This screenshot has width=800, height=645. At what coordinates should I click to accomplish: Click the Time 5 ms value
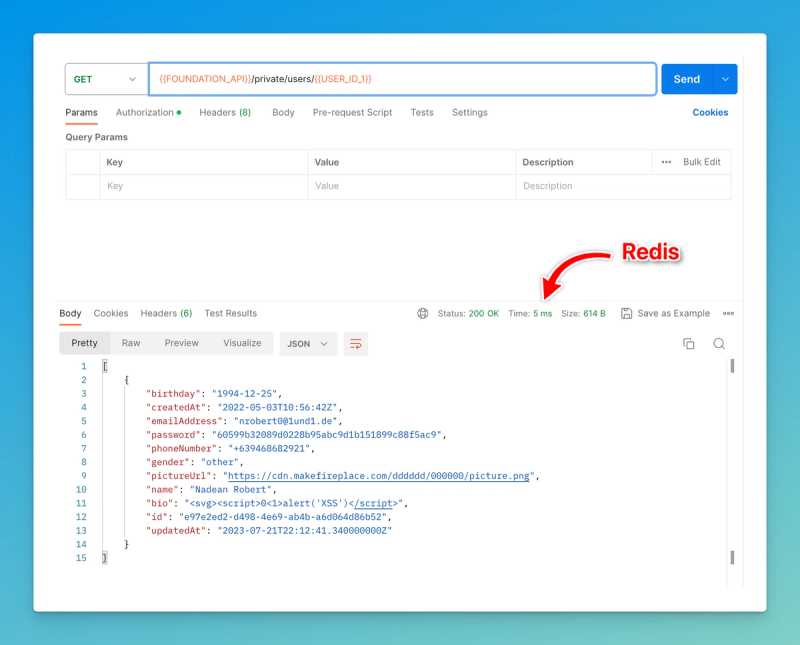click(x=542, y=313)
